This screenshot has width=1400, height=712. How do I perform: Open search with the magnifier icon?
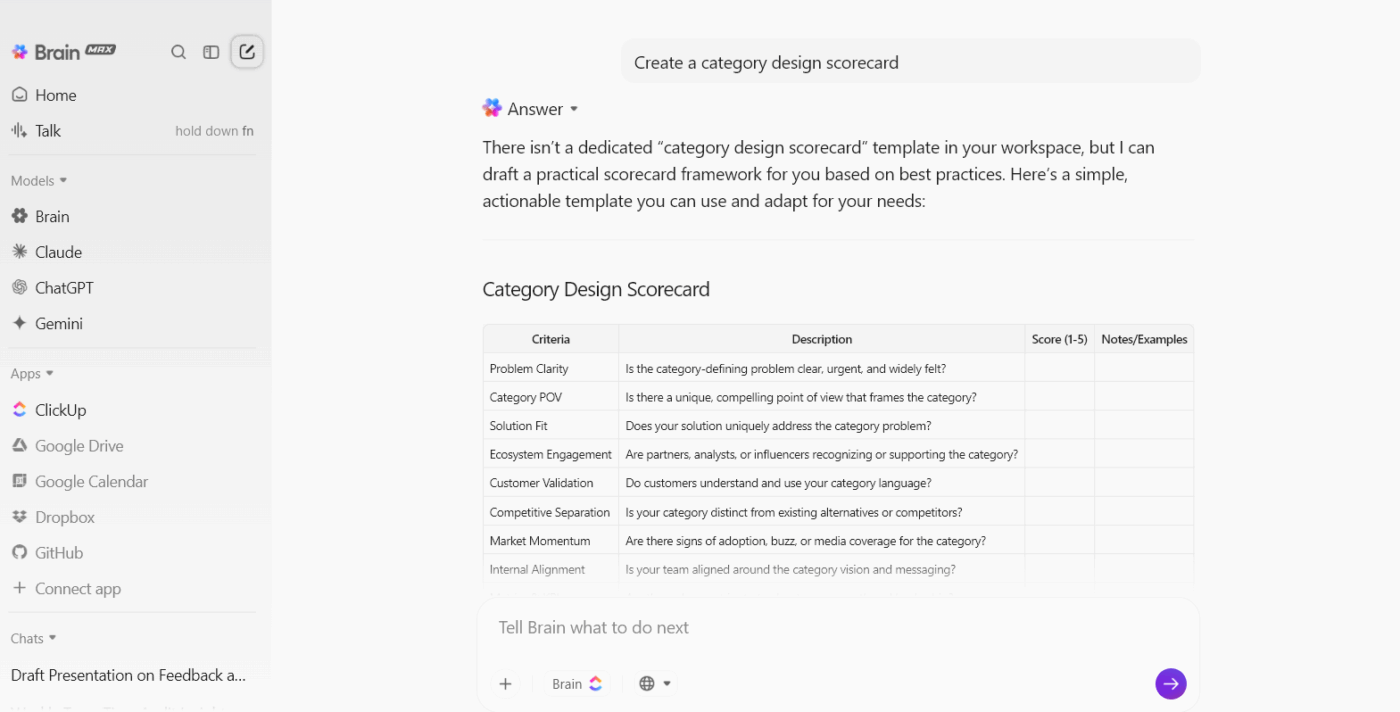click(178, 51)
